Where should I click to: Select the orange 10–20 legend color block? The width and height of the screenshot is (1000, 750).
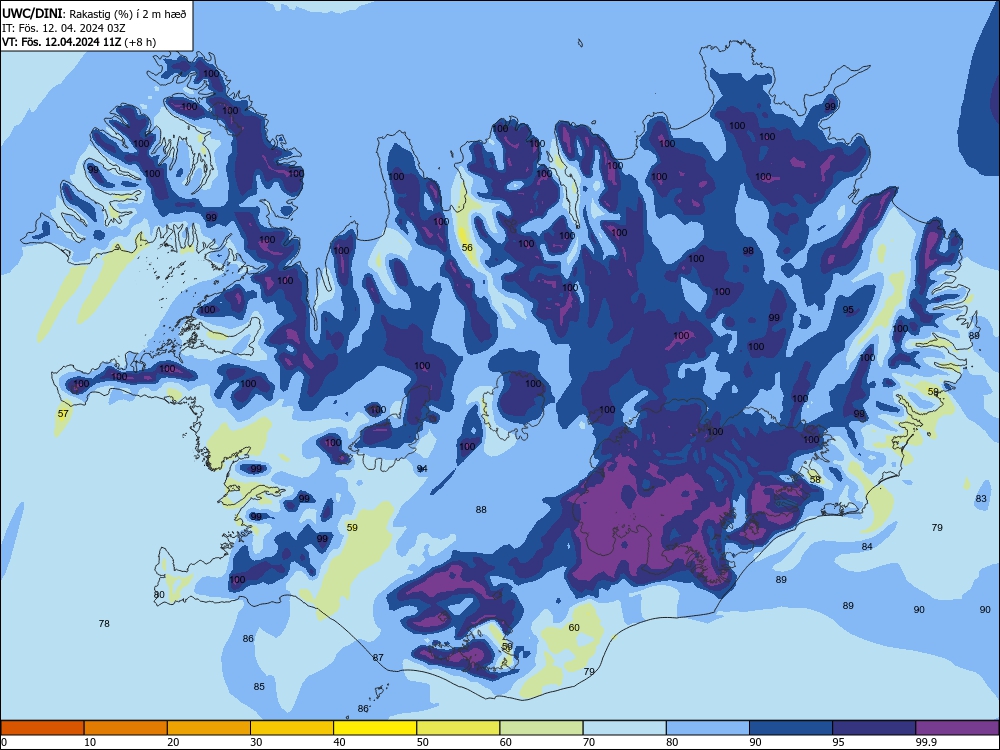pos(126,728)
